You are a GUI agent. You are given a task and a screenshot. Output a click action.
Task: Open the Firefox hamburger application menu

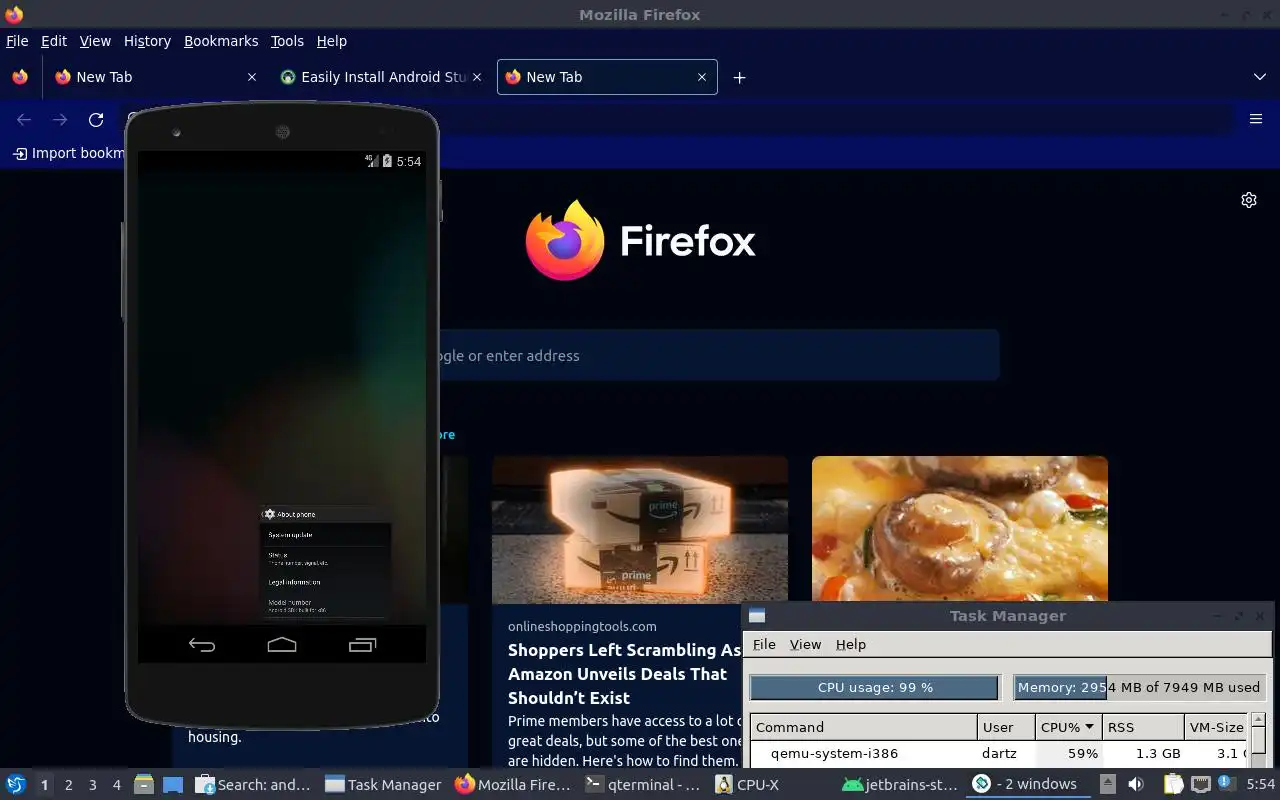point(1256,119)
